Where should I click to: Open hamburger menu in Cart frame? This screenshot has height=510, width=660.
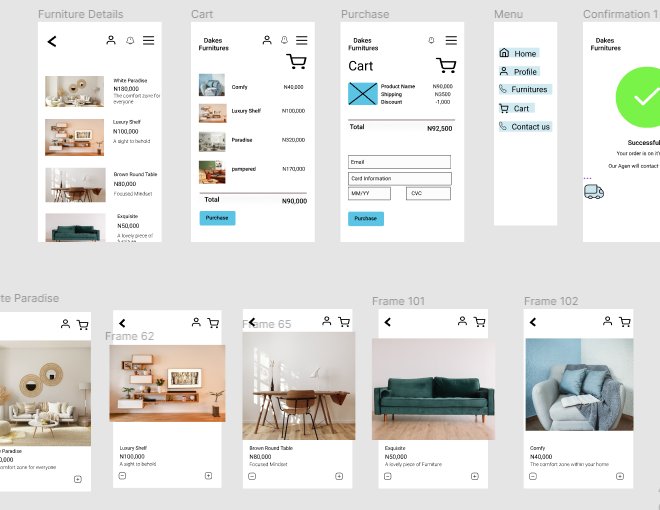(x=301, y=40)
